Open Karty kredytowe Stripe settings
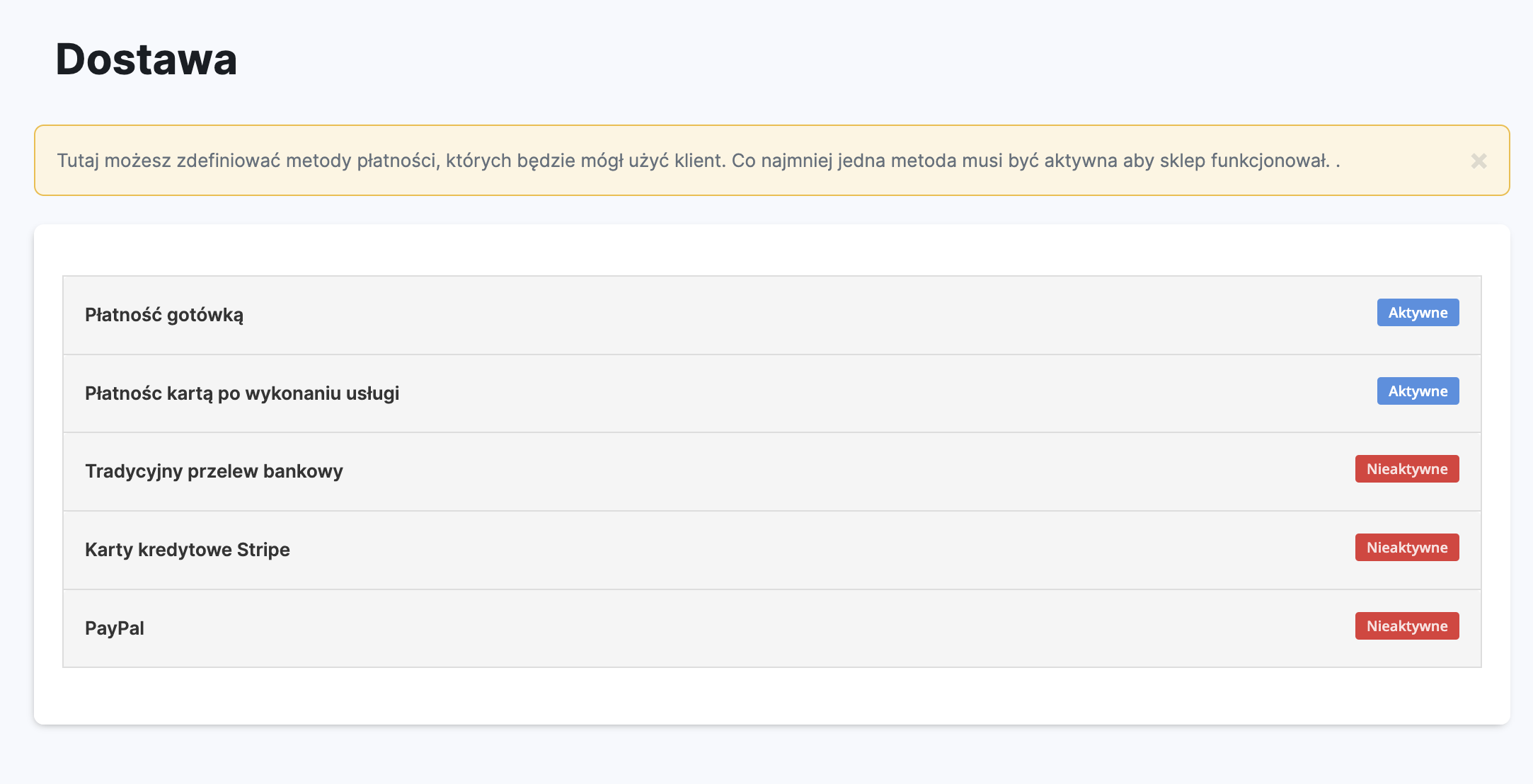 pos(188,550)
